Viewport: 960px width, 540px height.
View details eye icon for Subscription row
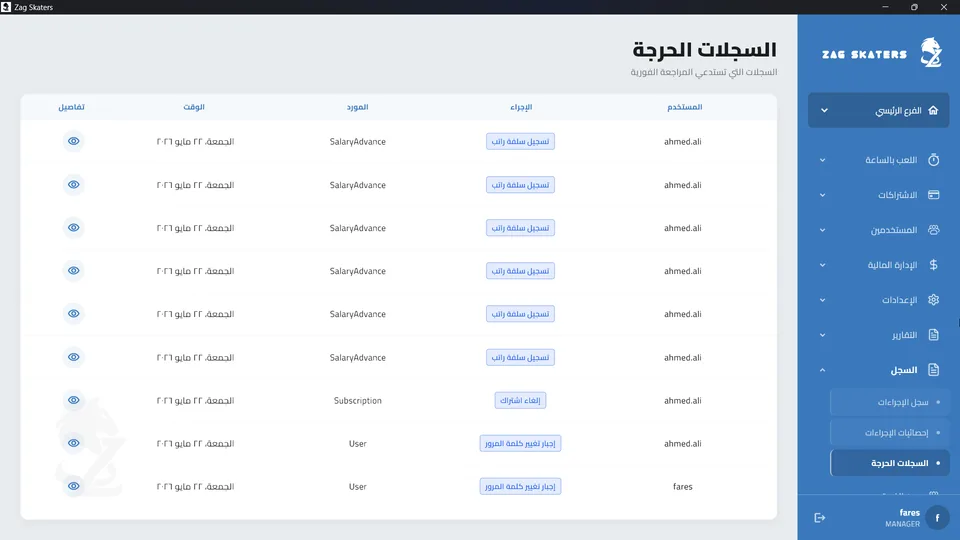click(x=73, y=400)
